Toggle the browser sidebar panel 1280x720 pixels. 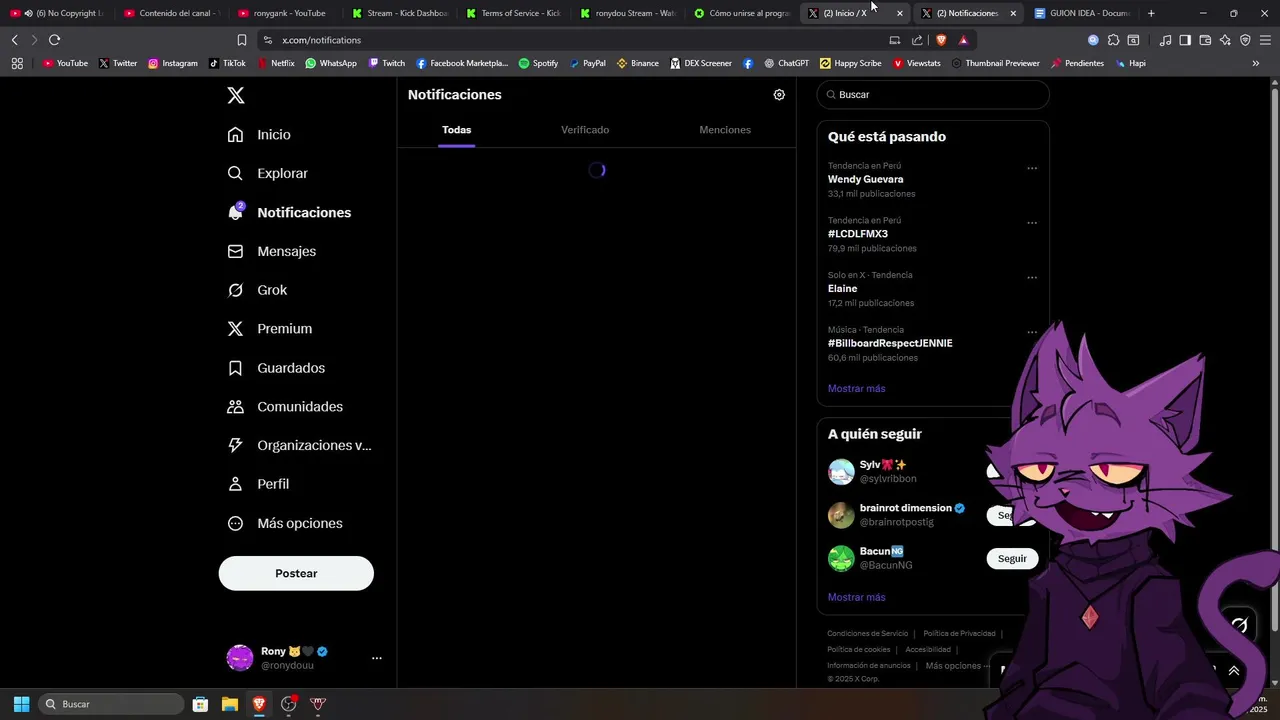tap(1185, 40)
